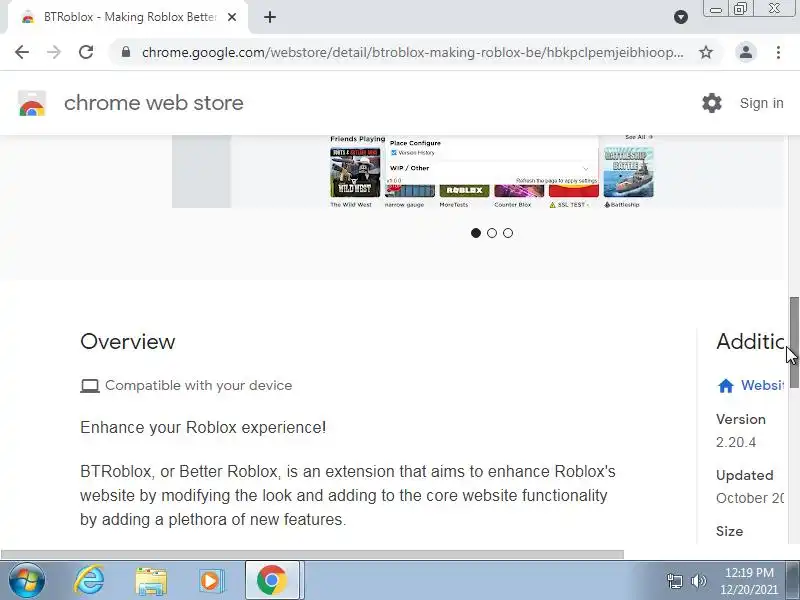800x600 pixels.
Task: Sign in to the web store
Action: tap(761, 103)
